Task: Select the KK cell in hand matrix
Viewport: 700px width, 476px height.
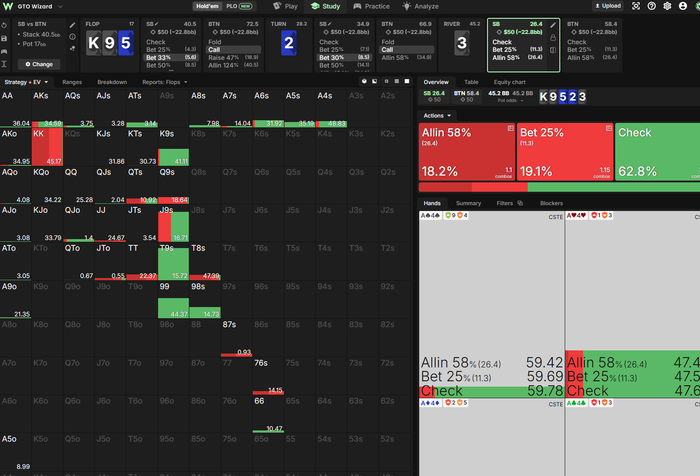Action: (47, 147)
